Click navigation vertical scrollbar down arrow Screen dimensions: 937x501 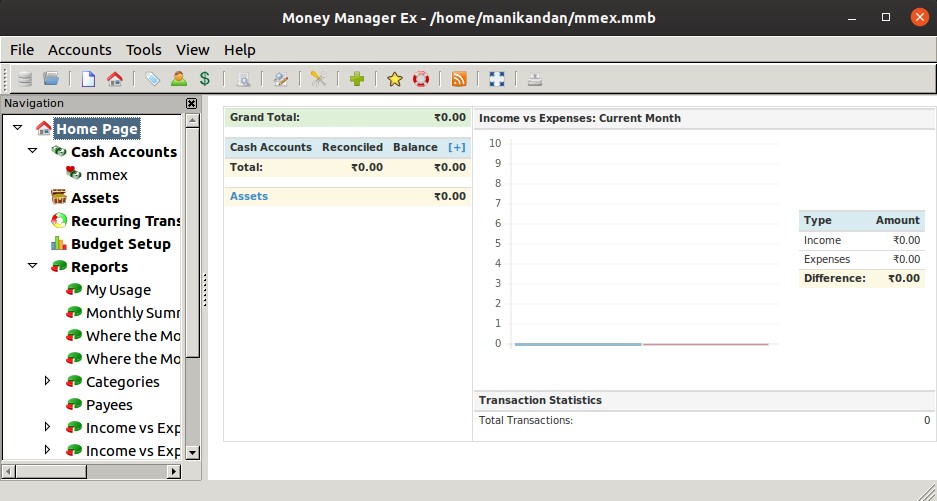point(192,453)
